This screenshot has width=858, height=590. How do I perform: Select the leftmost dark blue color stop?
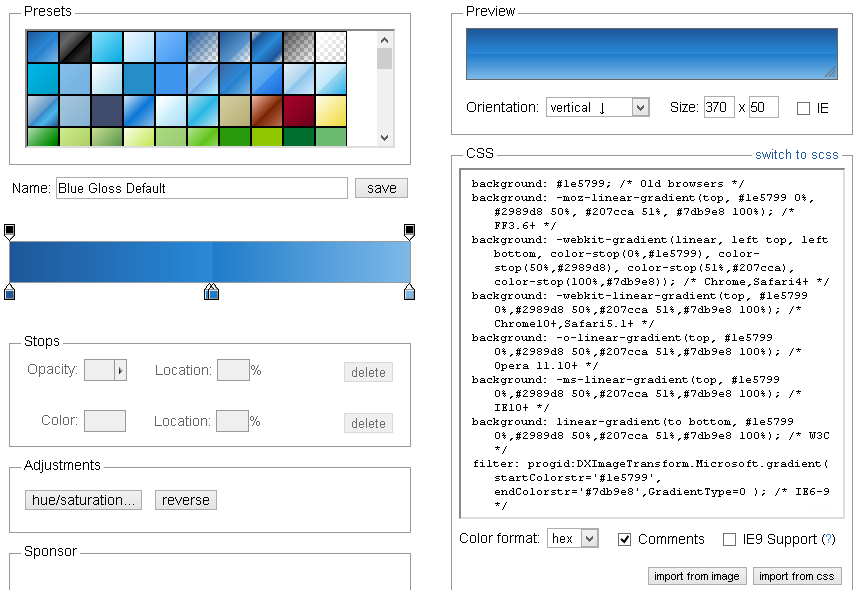9,292
